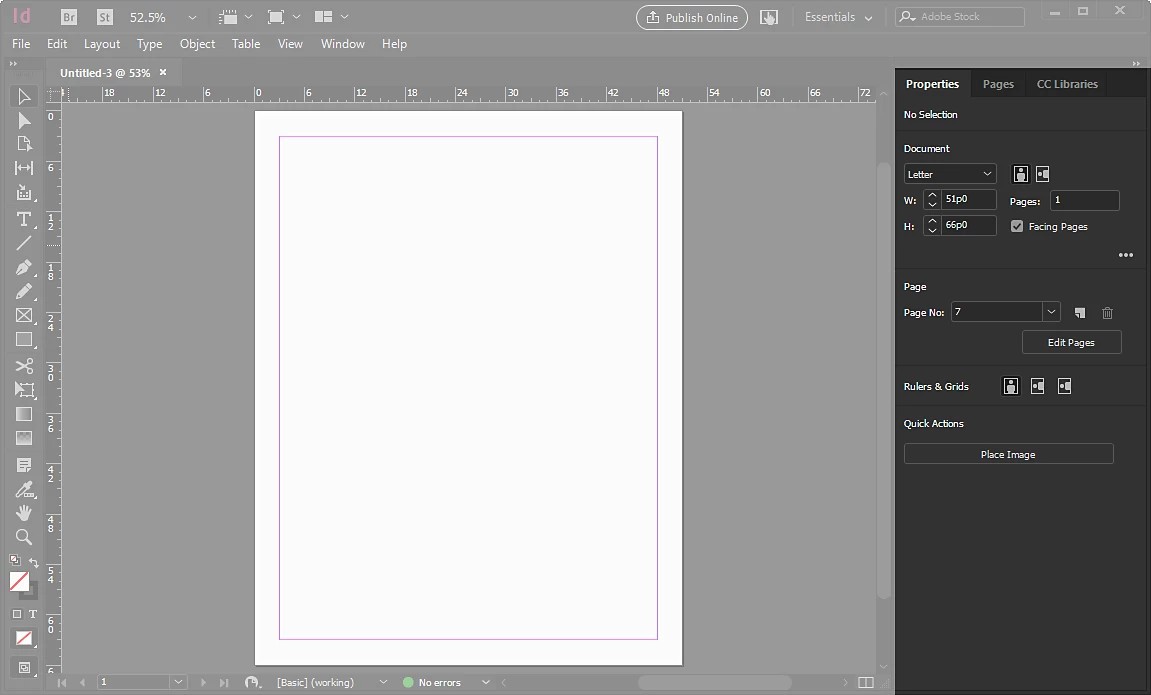Image resolution: width=1151 pixels, height=695 pixels.
Task: Open the Essentials workspace dropdown
Action: [838, 17]
